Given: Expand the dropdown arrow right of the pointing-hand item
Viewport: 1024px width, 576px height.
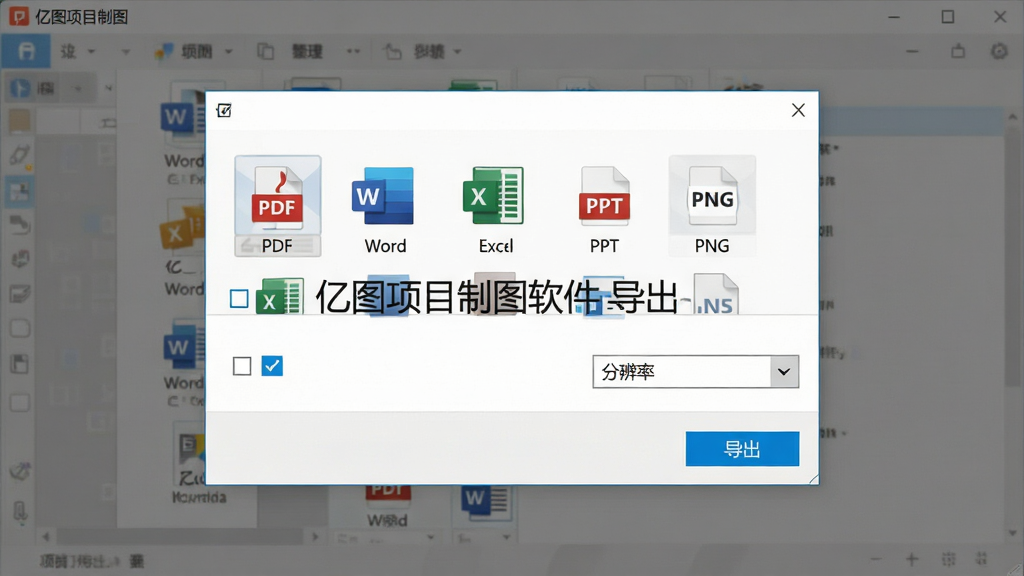Looking at the screenshot, I should coord(457,51).
